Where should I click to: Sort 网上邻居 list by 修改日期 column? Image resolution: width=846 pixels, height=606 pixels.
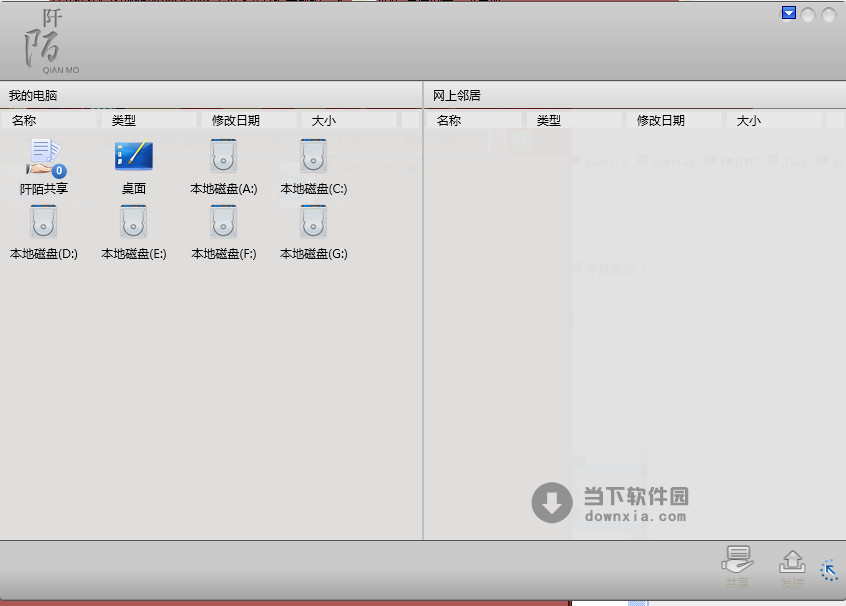[x=661, y=120]
